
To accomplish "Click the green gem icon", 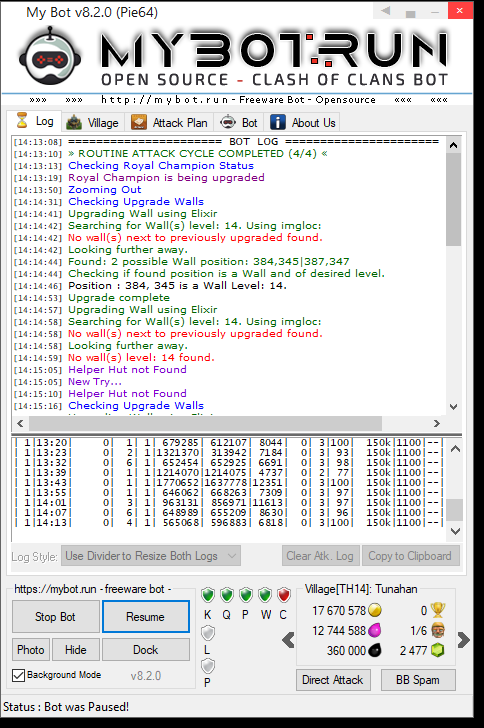I will coord(438,650).
